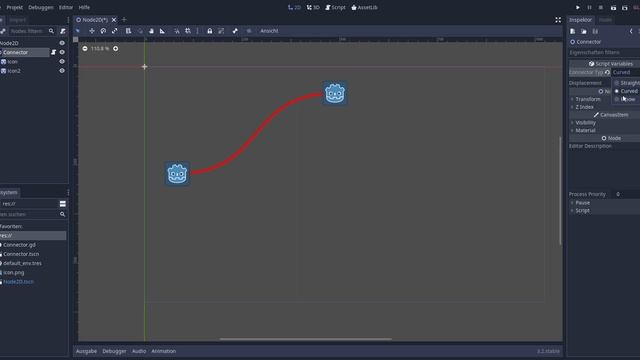Switch to the 3D workspace

313,7
